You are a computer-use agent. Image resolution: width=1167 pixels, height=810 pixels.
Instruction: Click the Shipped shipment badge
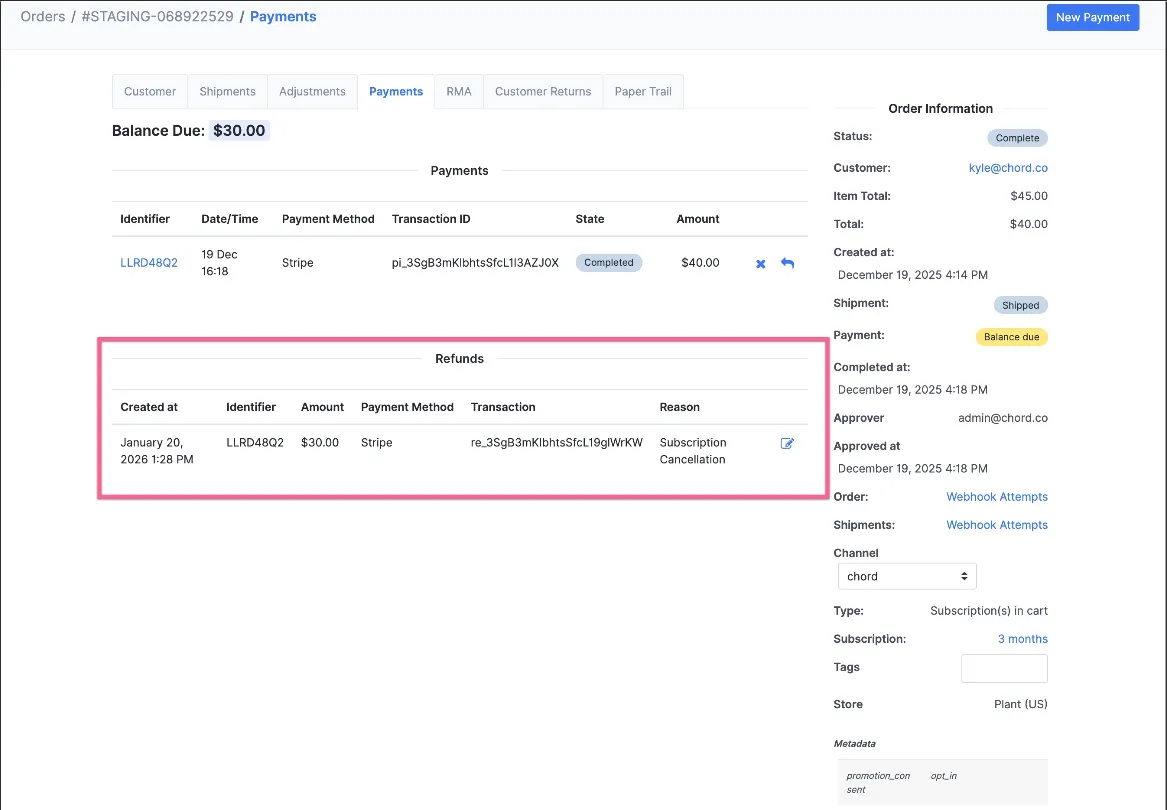(x=1020, y=305)
